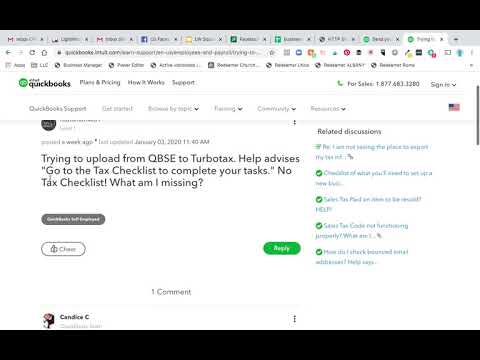
Task: Open the LLC bookmarks folder
Action: pyautogui.click(x=40, y=65)
